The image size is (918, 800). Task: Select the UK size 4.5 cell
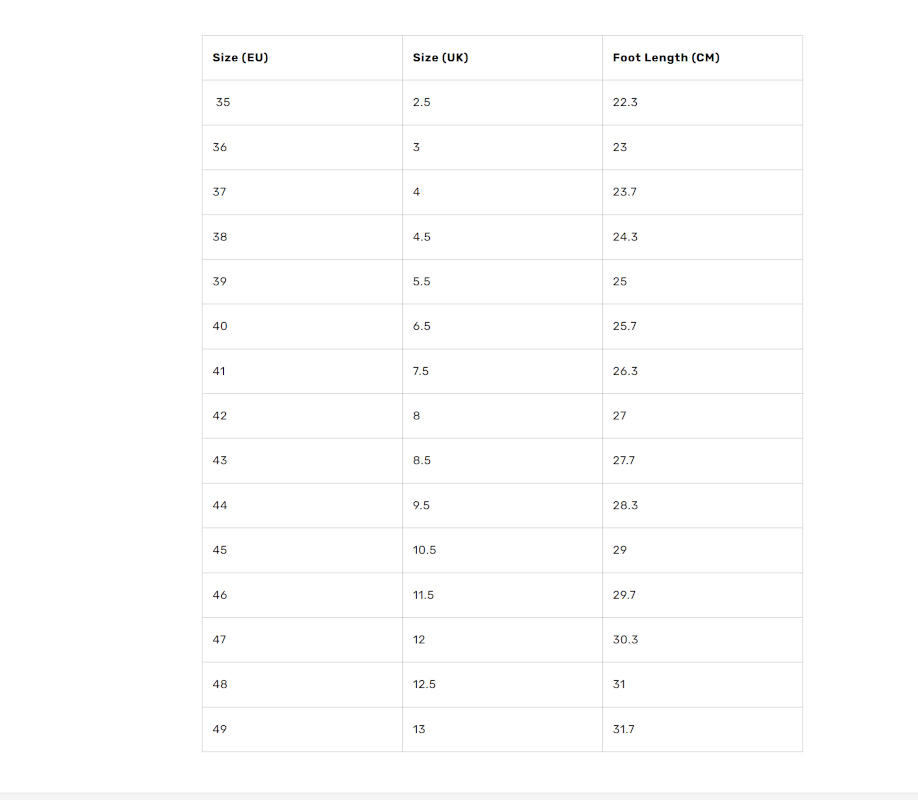click(422, 237)
